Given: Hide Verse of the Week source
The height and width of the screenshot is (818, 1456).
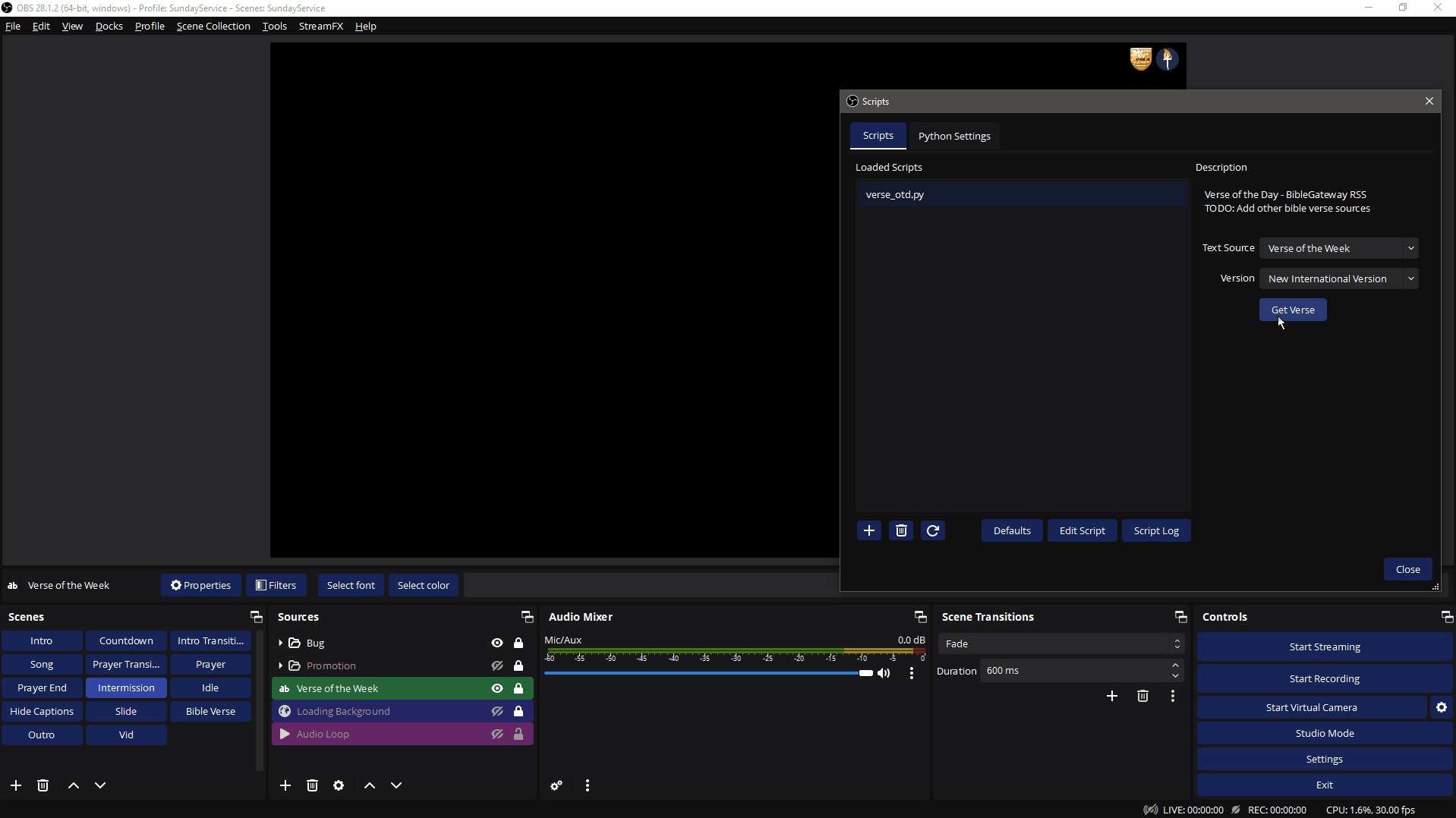Looking at the screenshot, I should click(x=497, y=688).
